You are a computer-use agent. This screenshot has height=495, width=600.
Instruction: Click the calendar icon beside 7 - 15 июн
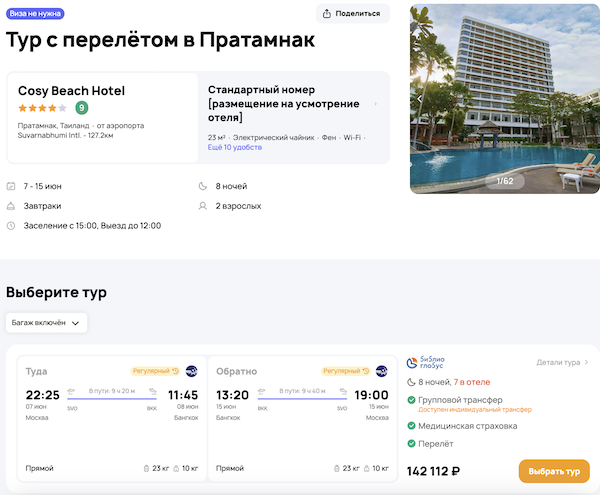(x=11, y=186)
